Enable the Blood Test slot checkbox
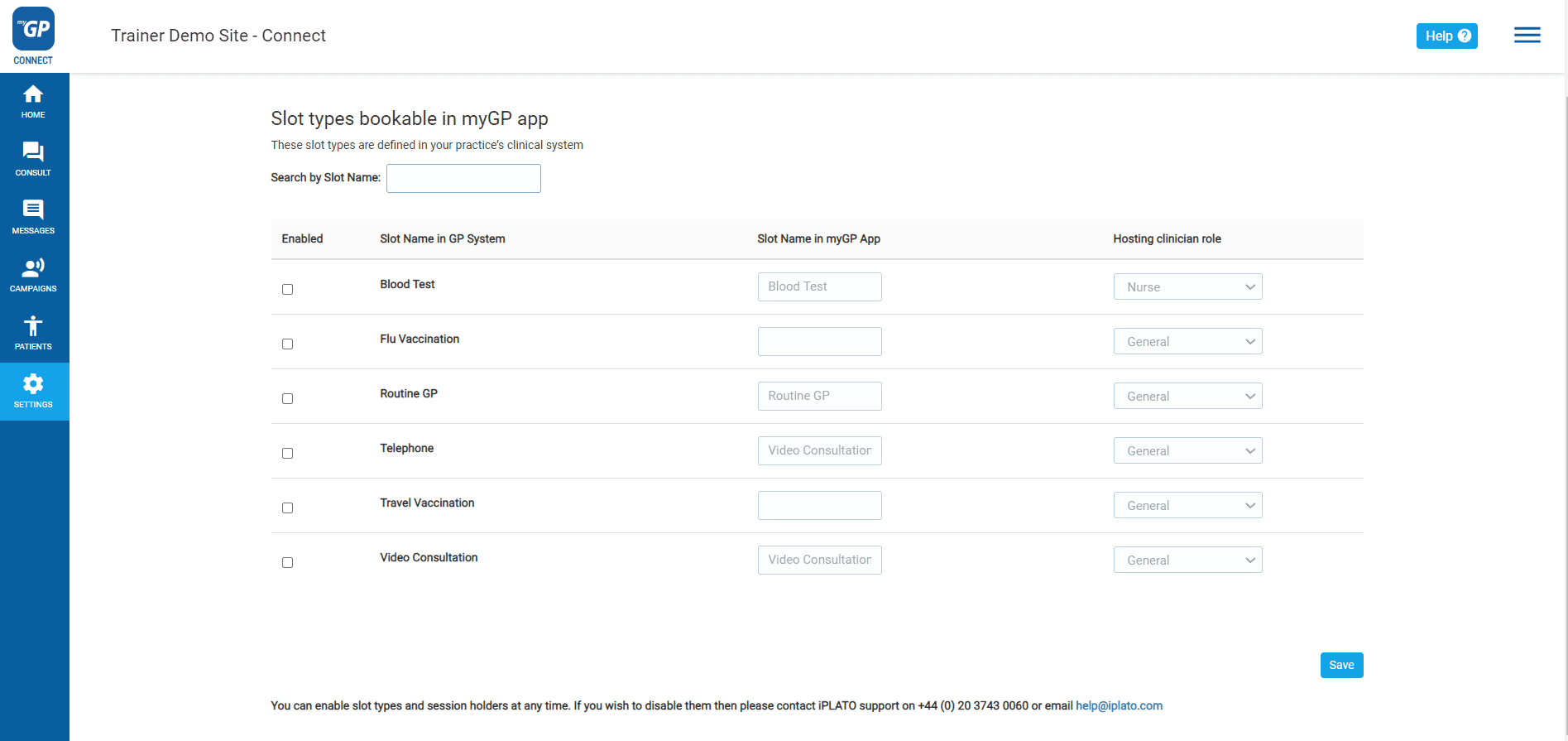The height and width of the screenshot is (741, 1568). click(x=287, y=289)
